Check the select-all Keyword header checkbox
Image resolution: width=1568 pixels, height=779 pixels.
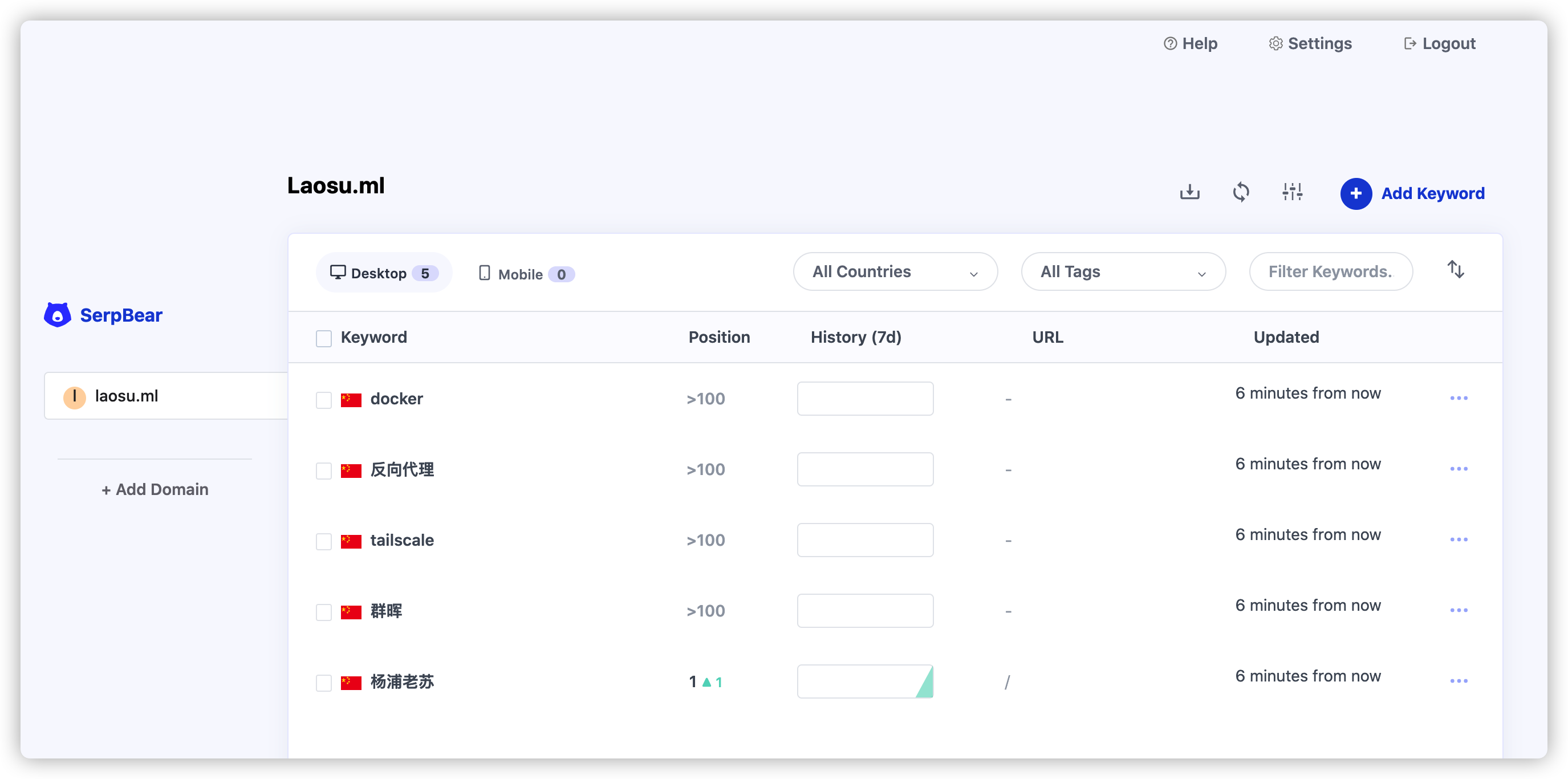(324, 338)
